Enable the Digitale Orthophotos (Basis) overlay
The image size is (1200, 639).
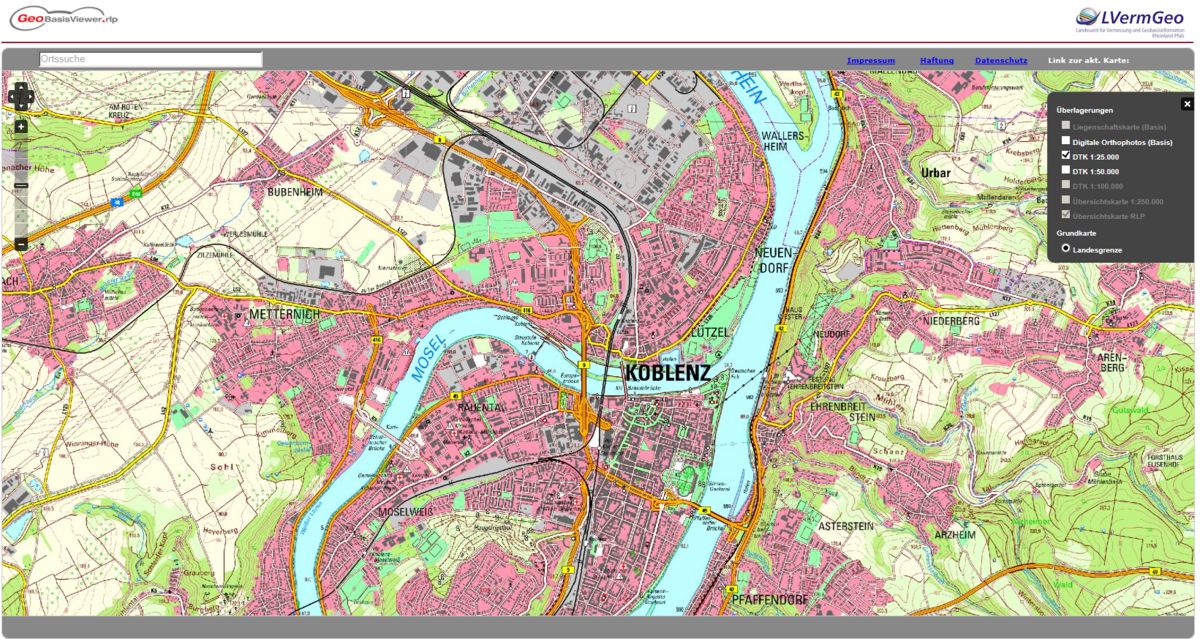pyautogui.click(x=1066, y=141)
